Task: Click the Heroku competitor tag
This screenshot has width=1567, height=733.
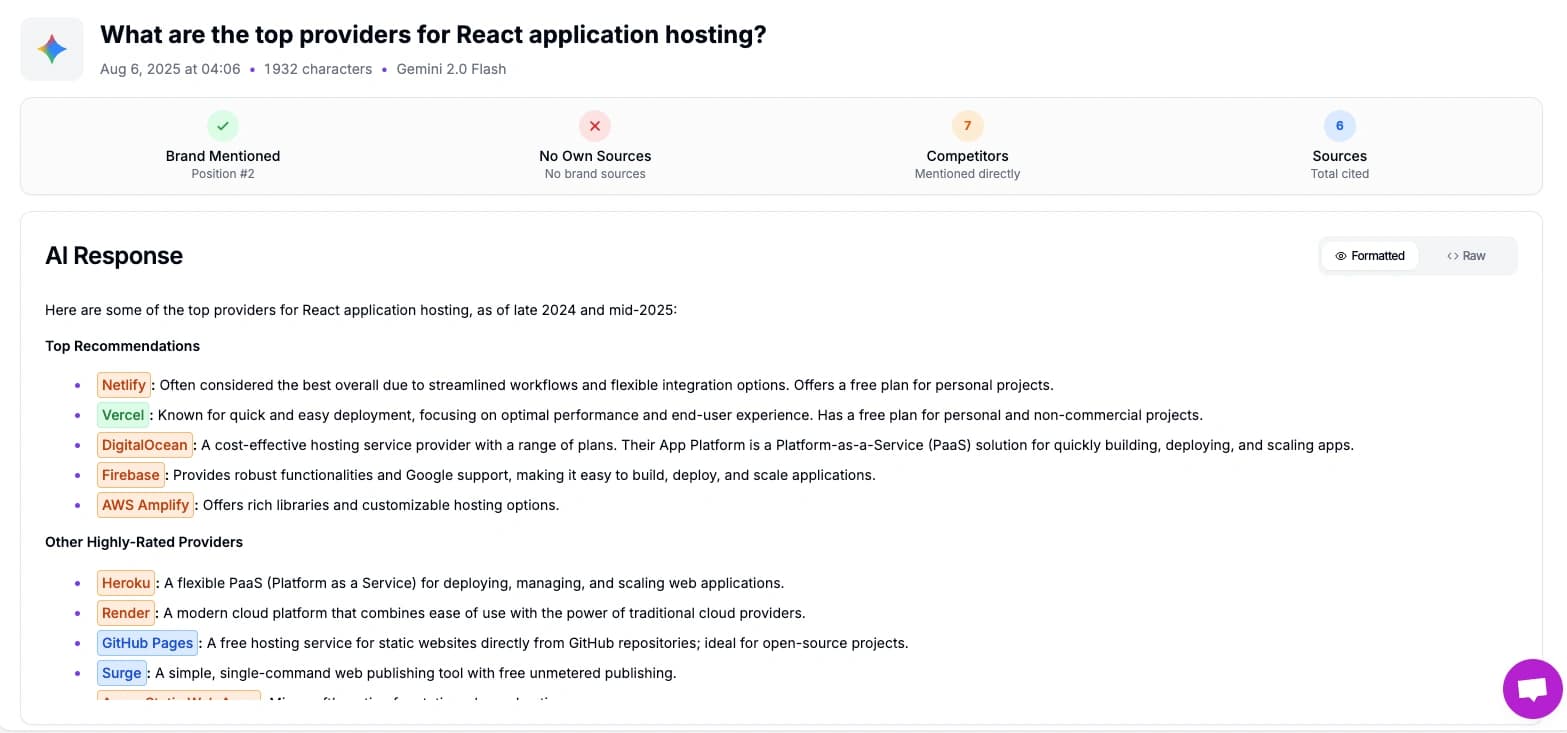Action: pos(126,583)
